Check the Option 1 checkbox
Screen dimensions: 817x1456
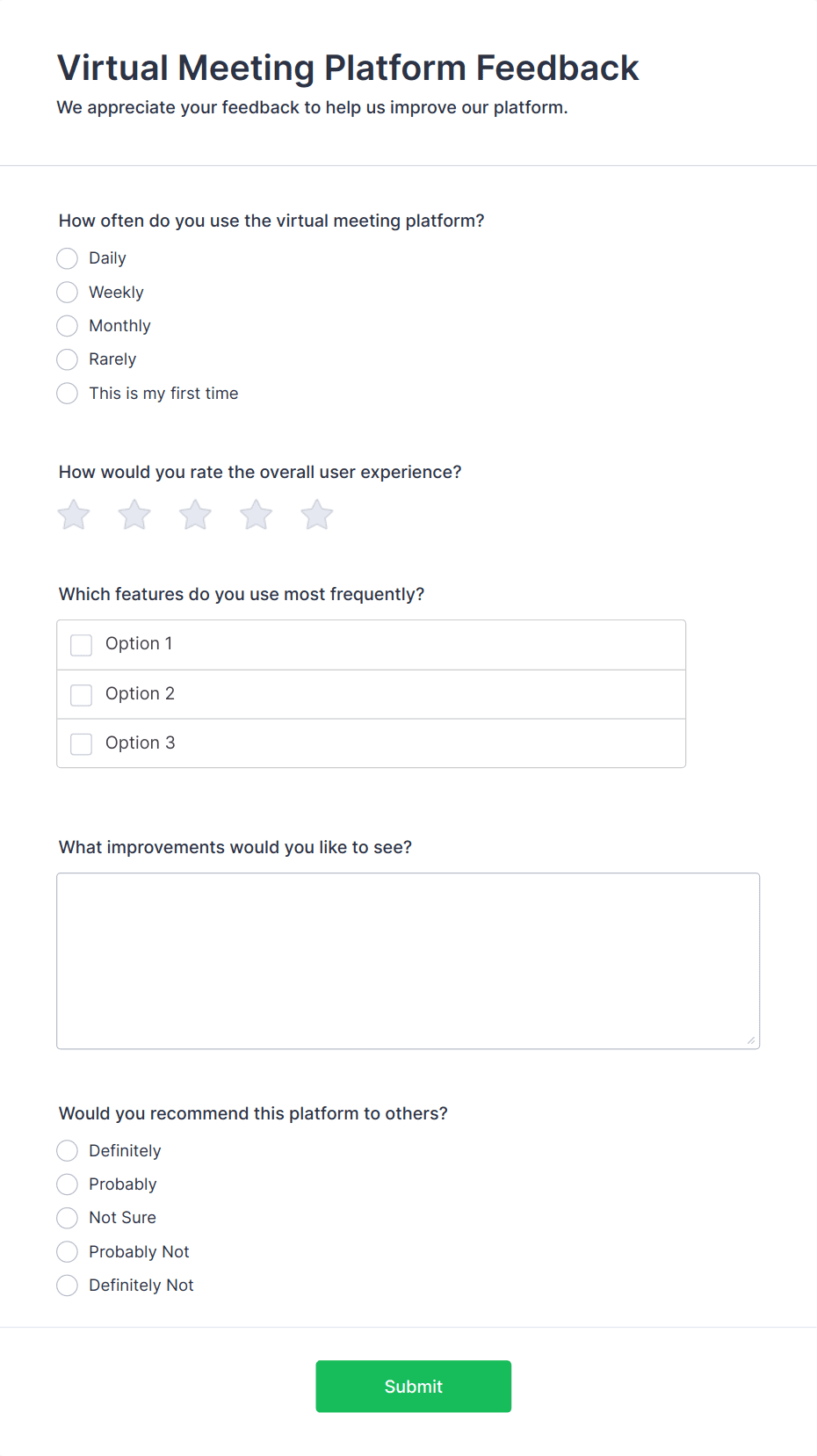pyautogui.click(x=81, y=645)
